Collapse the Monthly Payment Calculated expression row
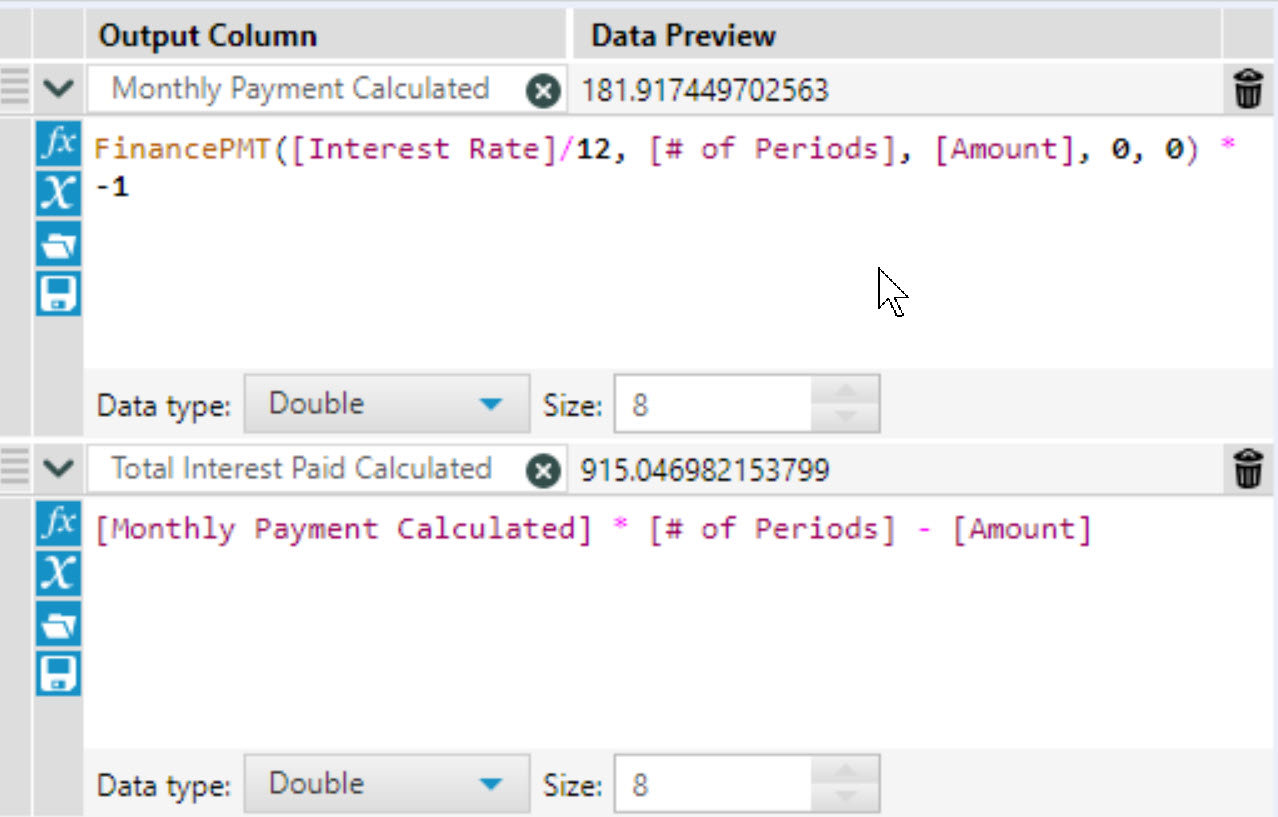 tap(58, 88)
